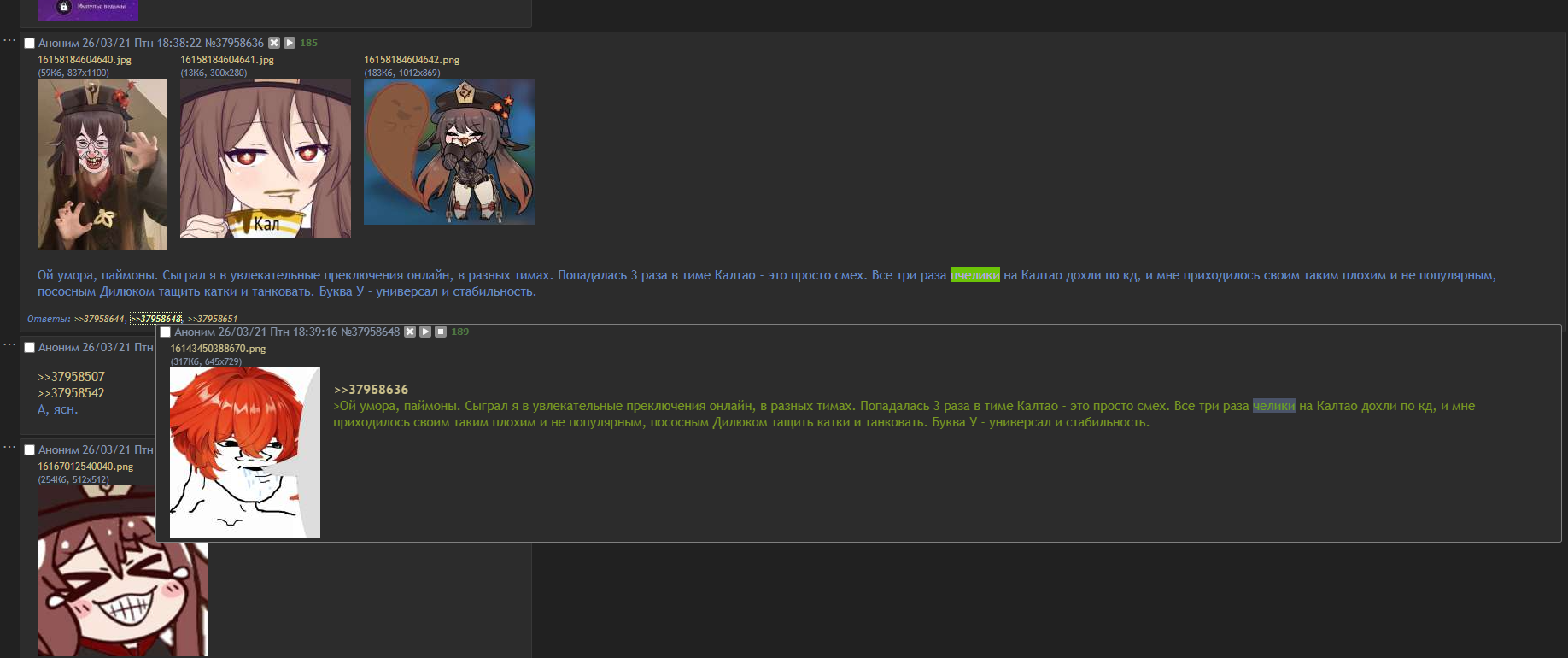Screen dimensions: 1568x658
Task: Open the reply link >>37958651
Action: click(212, 319)
